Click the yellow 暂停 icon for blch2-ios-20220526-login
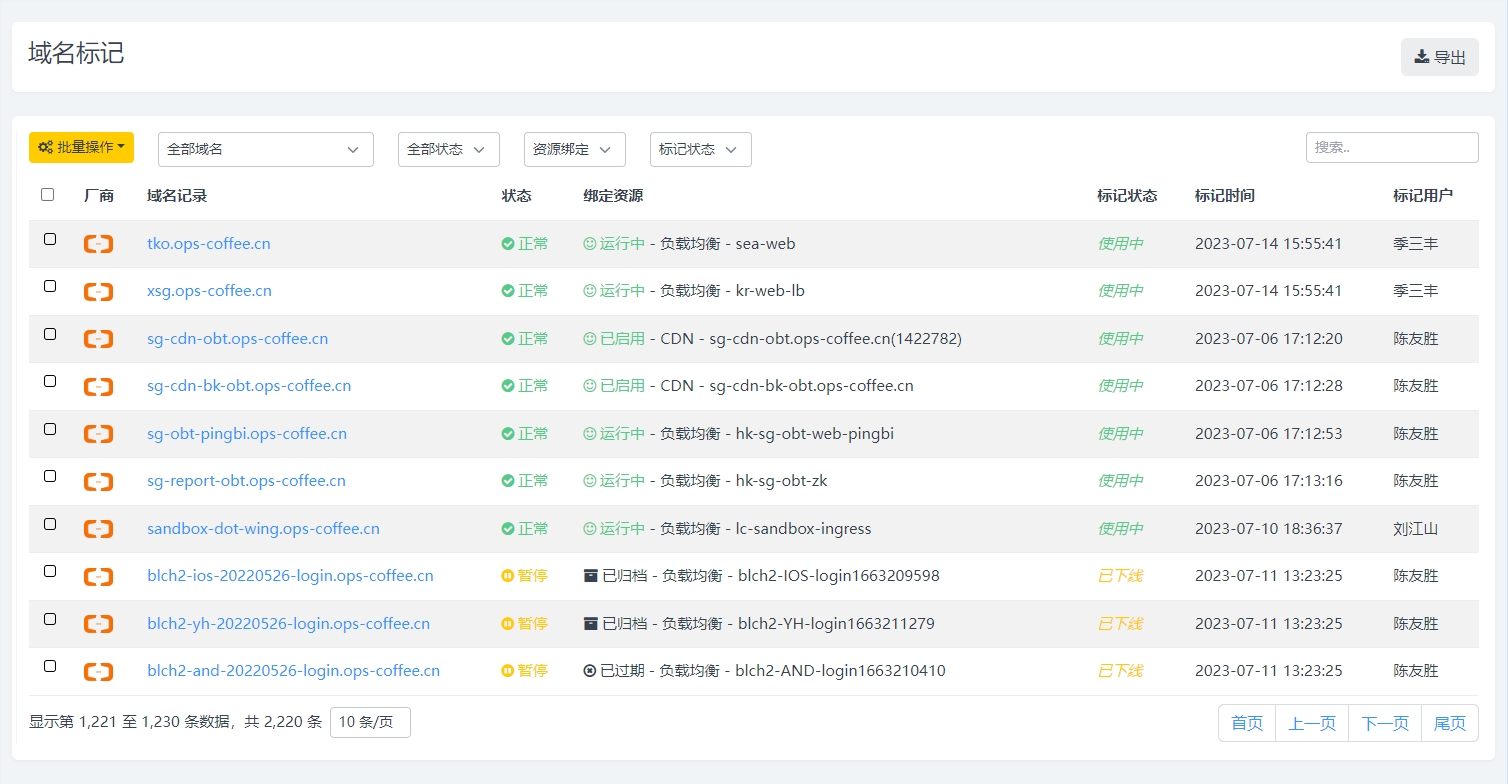This screenshot has height=784, width=1508. pos(508,576)
